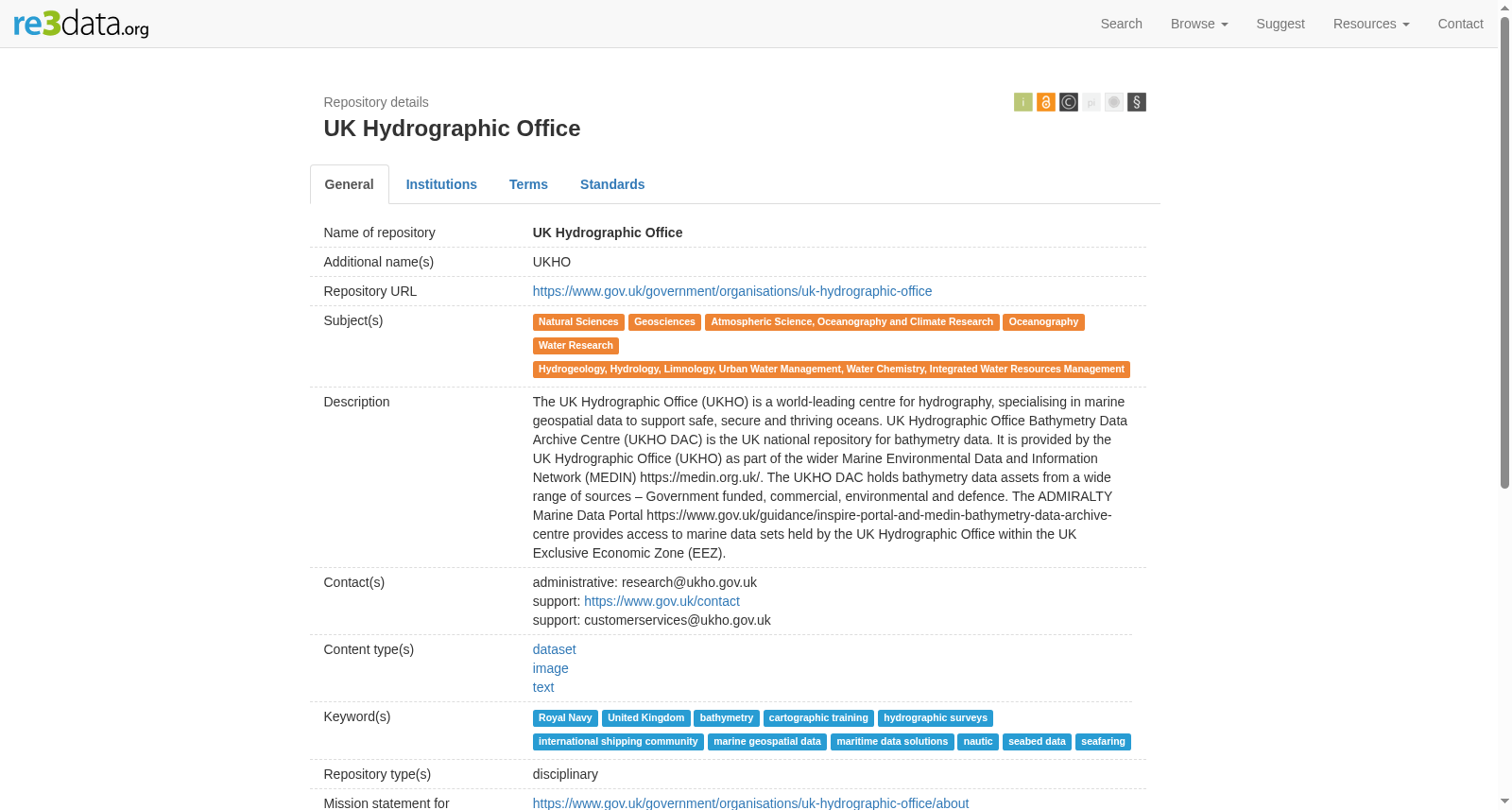Click the Geosciences subject tag
The height and width of the screenshot is (810, 1512).
(664, 322)
